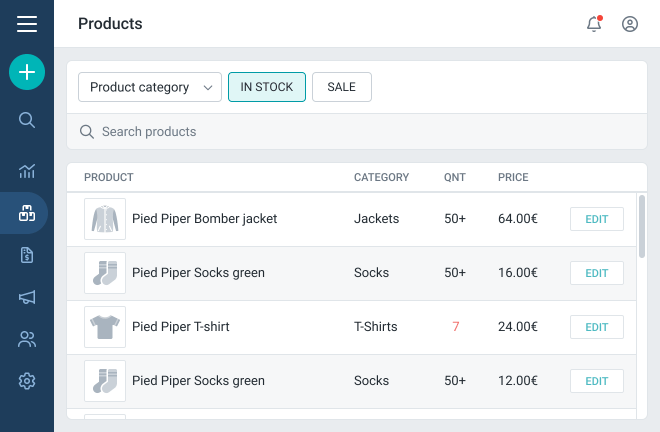Open search from the sidebar
Image resolution: width=660 pixels, height=432 pixels.
click(x=27, y=120)
